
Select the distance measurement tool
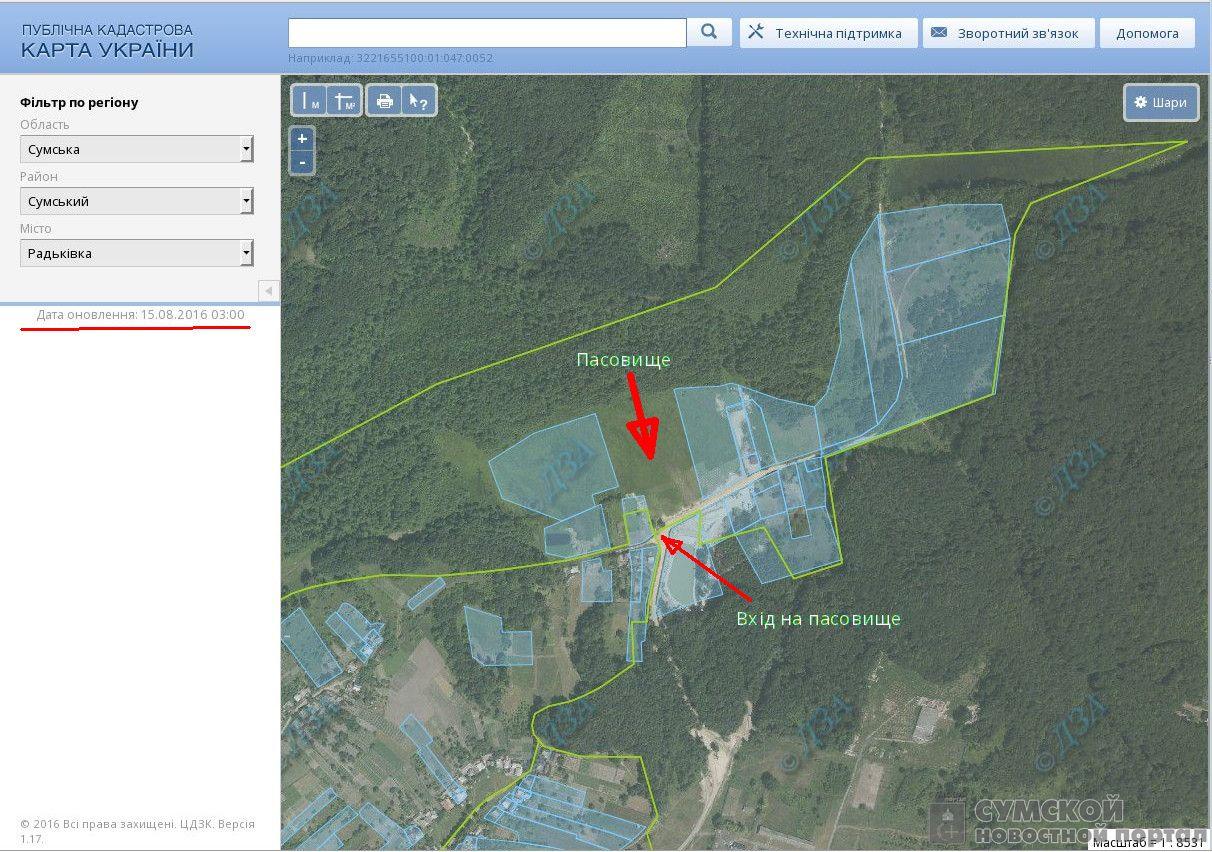(x=310, y=101)
